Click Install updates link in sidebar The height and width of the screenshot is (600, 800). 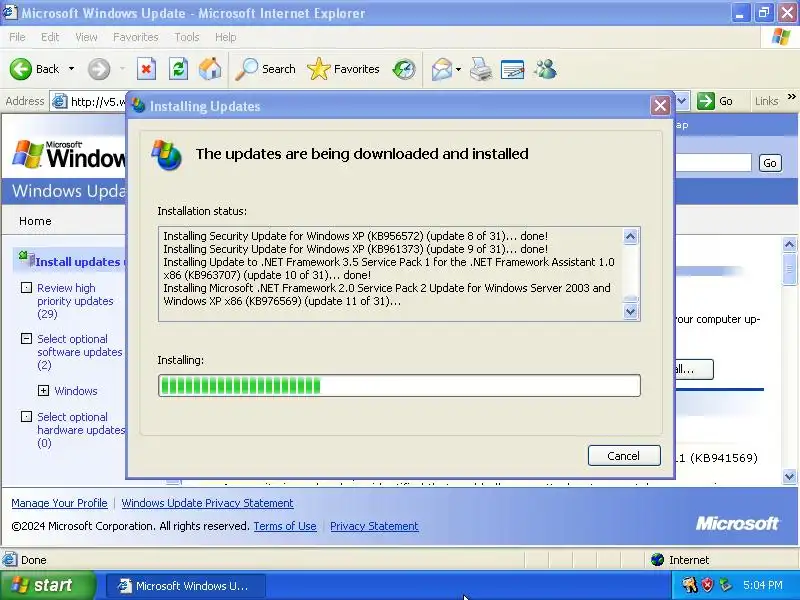pyautogui.click(x=78, y=262)
